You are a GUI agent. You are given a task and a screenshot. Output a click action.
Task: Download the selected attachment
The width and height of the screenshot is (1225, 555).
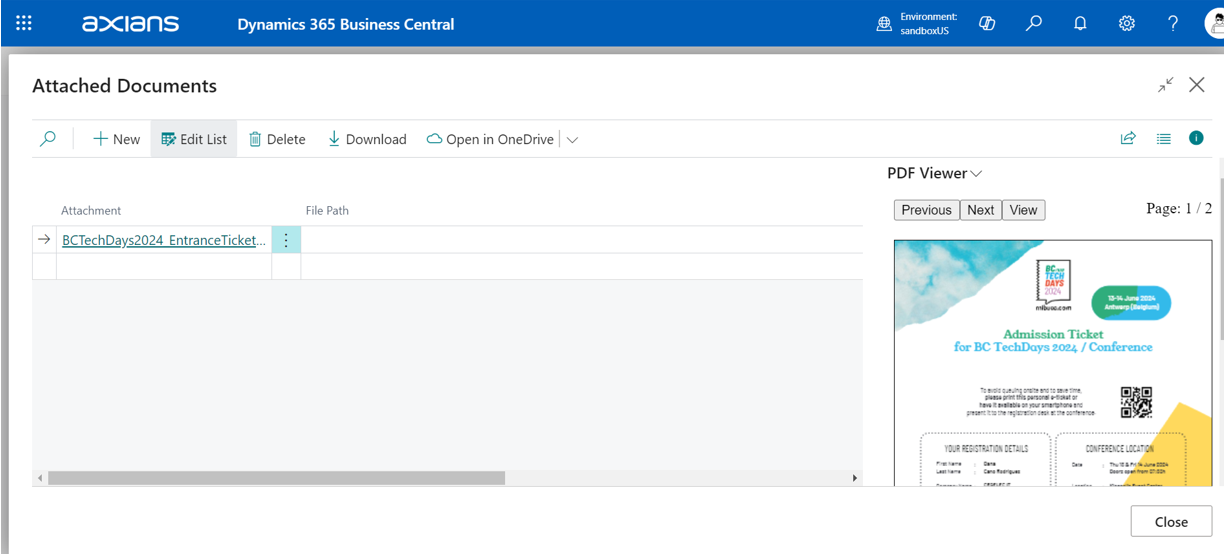[x=367, y=139]
